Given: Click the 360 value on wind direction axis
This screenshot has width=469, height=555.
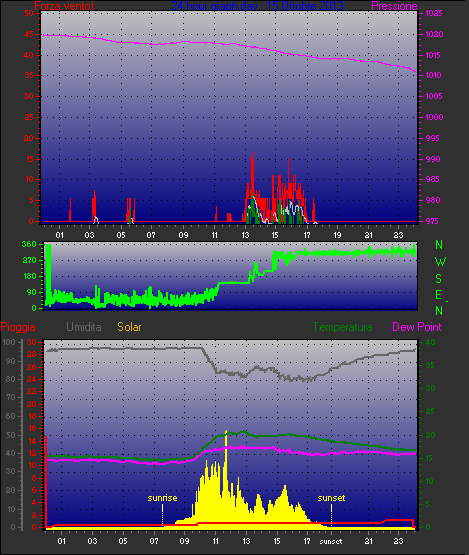Looking at the screenshot, I should (29, 244).
